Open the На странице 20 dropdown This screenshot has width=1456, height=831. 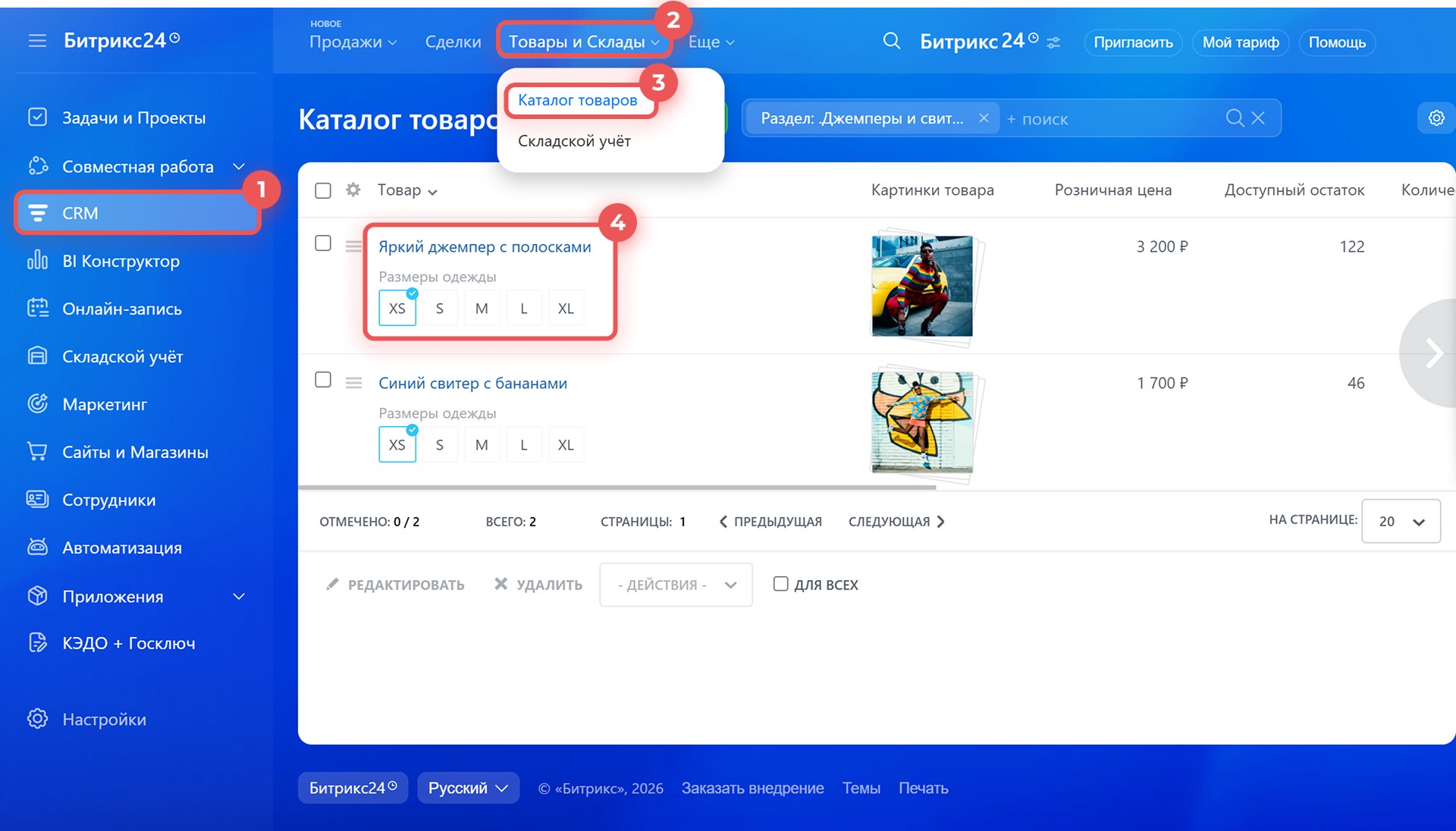1401,521
